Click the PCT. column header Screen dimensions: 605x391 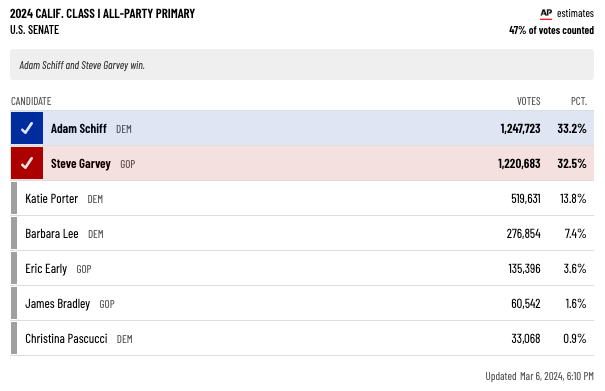tap(579, 101)
